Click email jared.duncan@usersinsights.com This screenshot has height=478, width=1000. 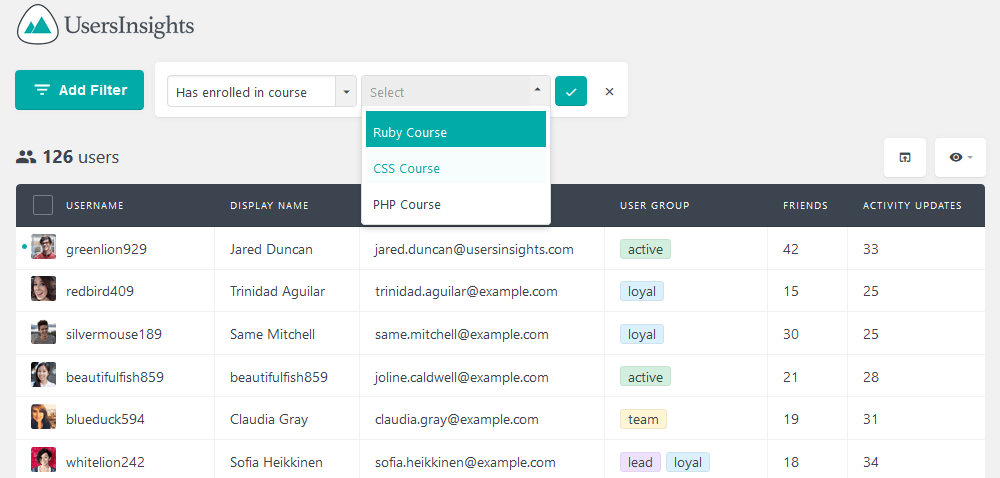pos(474,249)
